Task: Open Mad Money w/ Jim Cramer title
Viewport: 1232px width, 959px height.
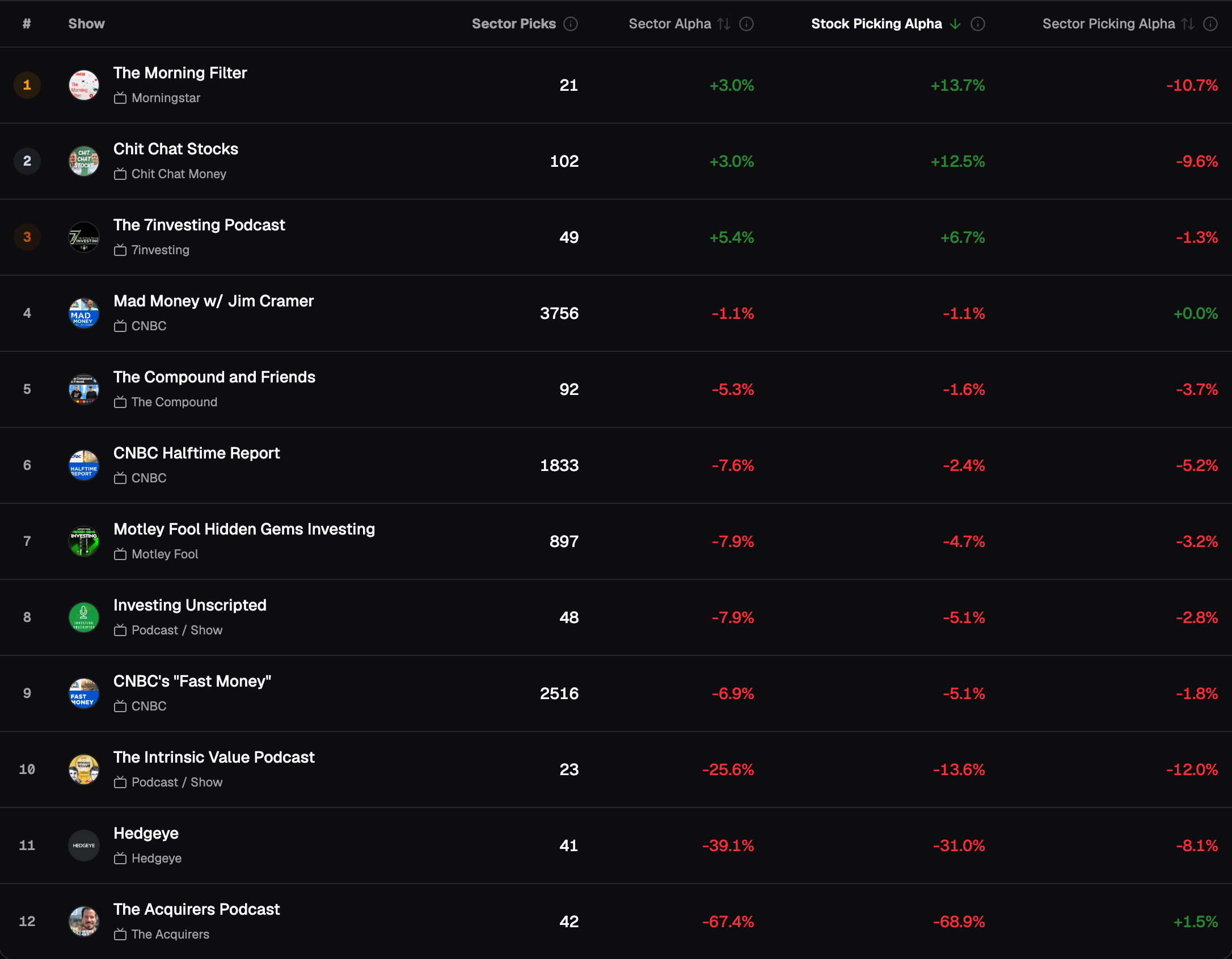Action: click(214, 301)
